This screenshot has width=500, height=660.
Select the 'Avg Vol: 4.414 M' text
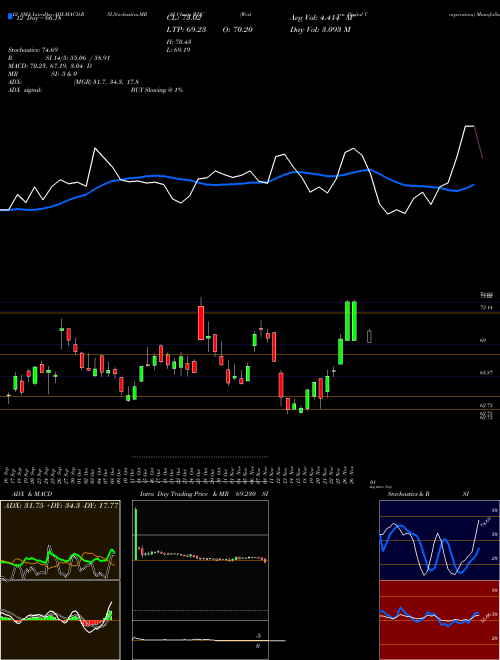click(x=320, y=18)
